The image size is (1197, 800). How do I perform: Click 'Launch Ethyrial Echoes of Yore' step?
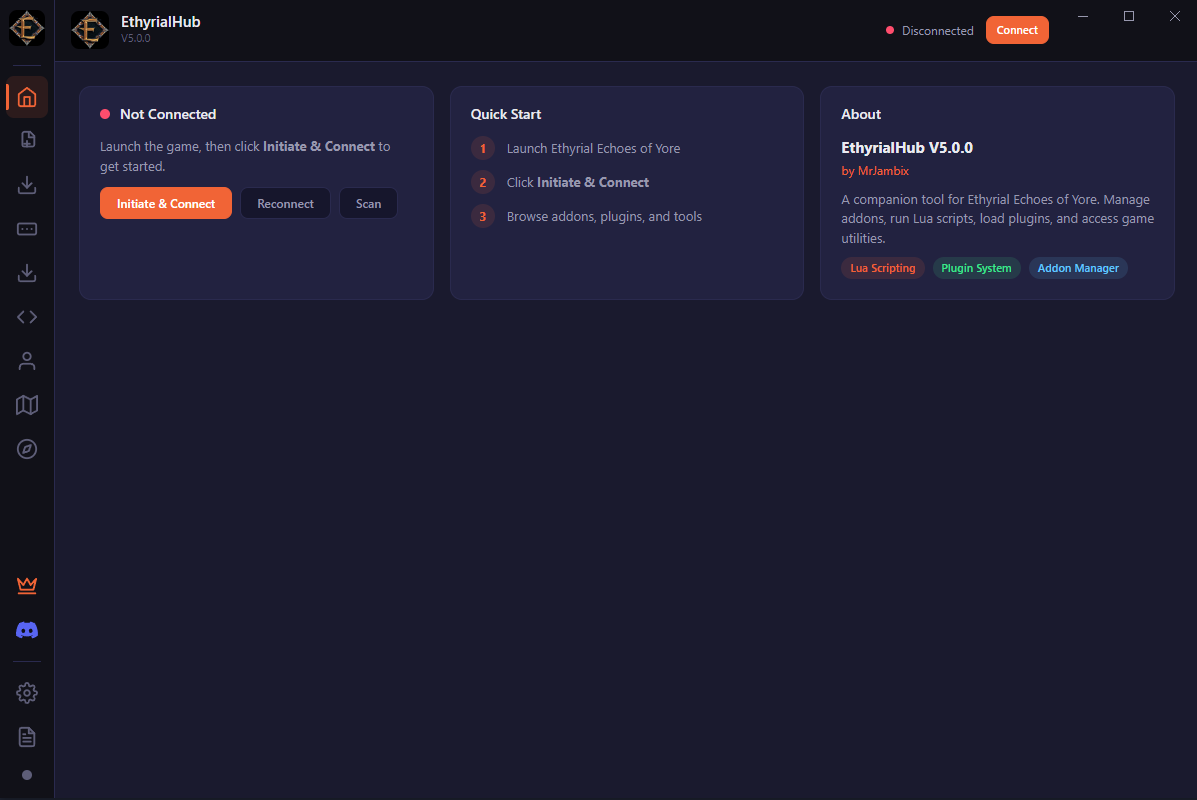coord(593,148)
